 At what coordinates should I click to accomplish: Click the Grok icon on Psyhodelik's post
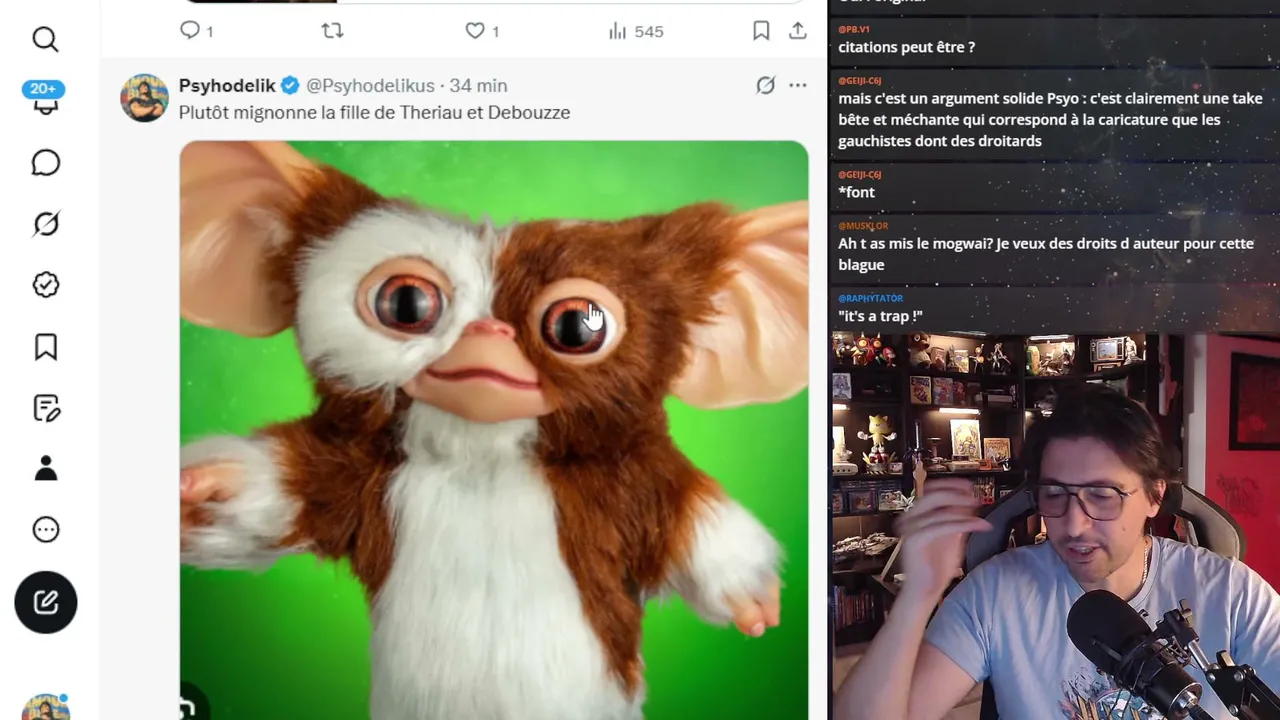tap(765, 86)
